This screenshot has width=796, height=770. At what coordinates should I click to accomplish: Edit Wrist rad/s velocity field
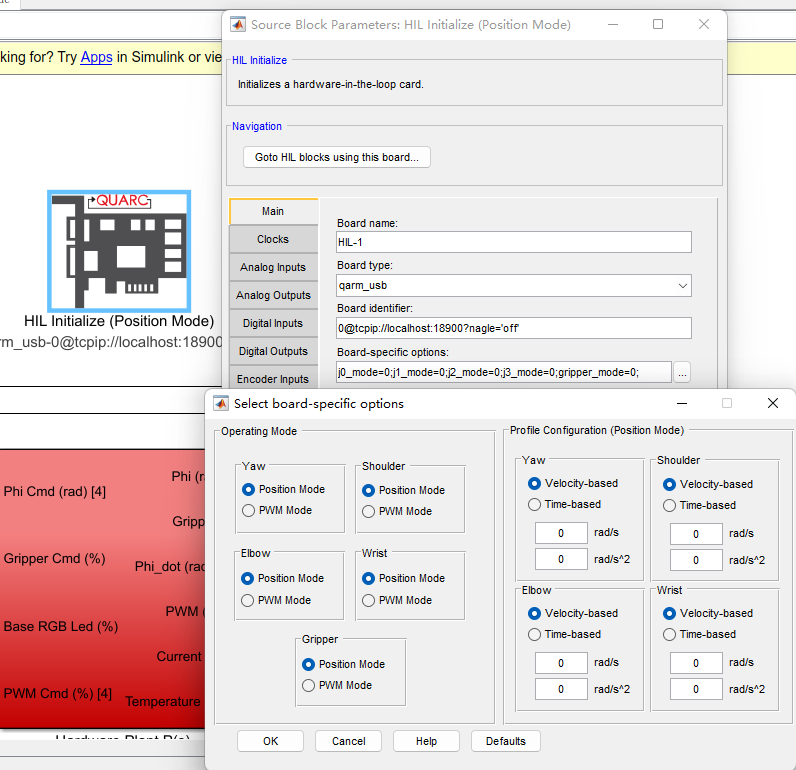pyautogui.click(x=696, y=663)
